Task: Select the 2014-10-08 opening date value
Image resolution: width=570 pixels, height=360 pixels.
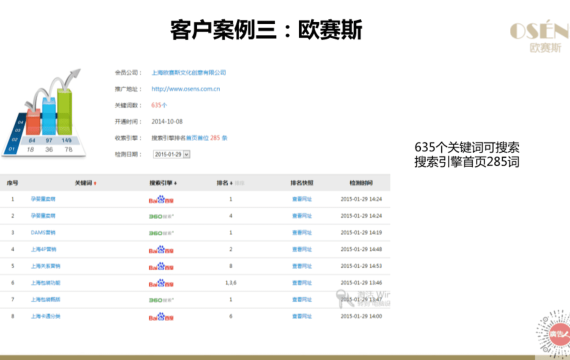Action: click(x=167, y=121)
